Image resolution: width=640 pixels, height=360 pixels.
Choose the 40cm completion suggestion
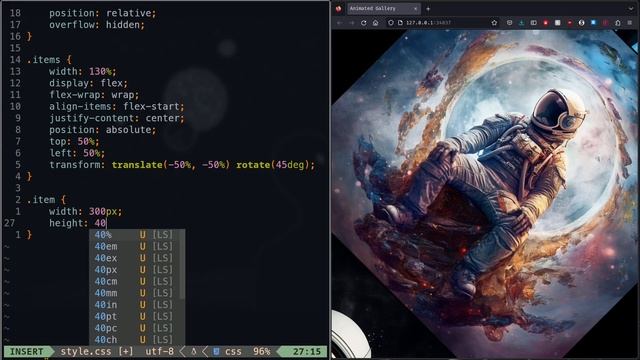(x=137, y=282)
